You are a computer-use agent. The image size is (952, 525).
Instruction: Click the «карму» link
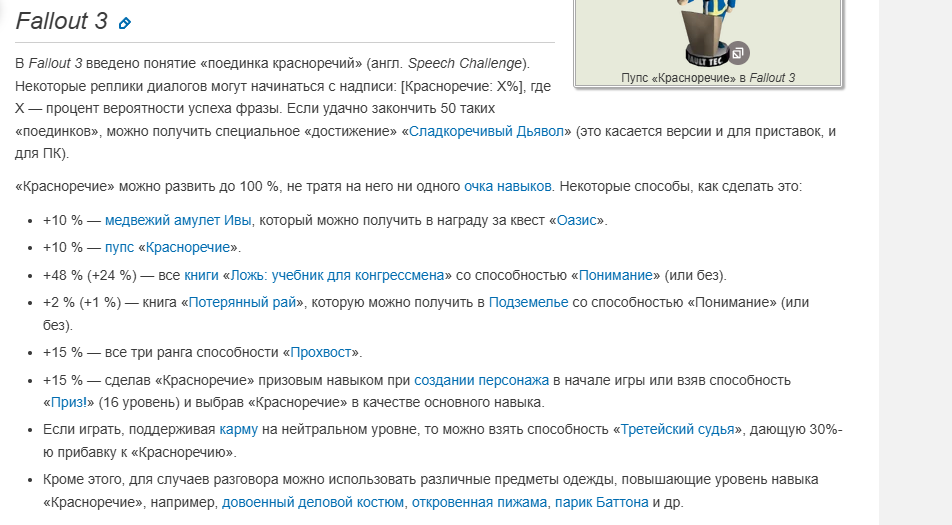click(x=239, y=430)
